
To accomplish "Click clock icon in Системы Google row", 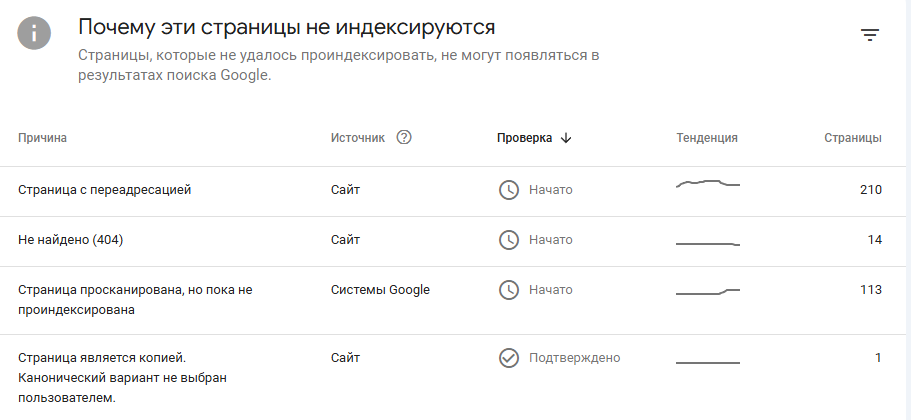I will pos(509,290).
